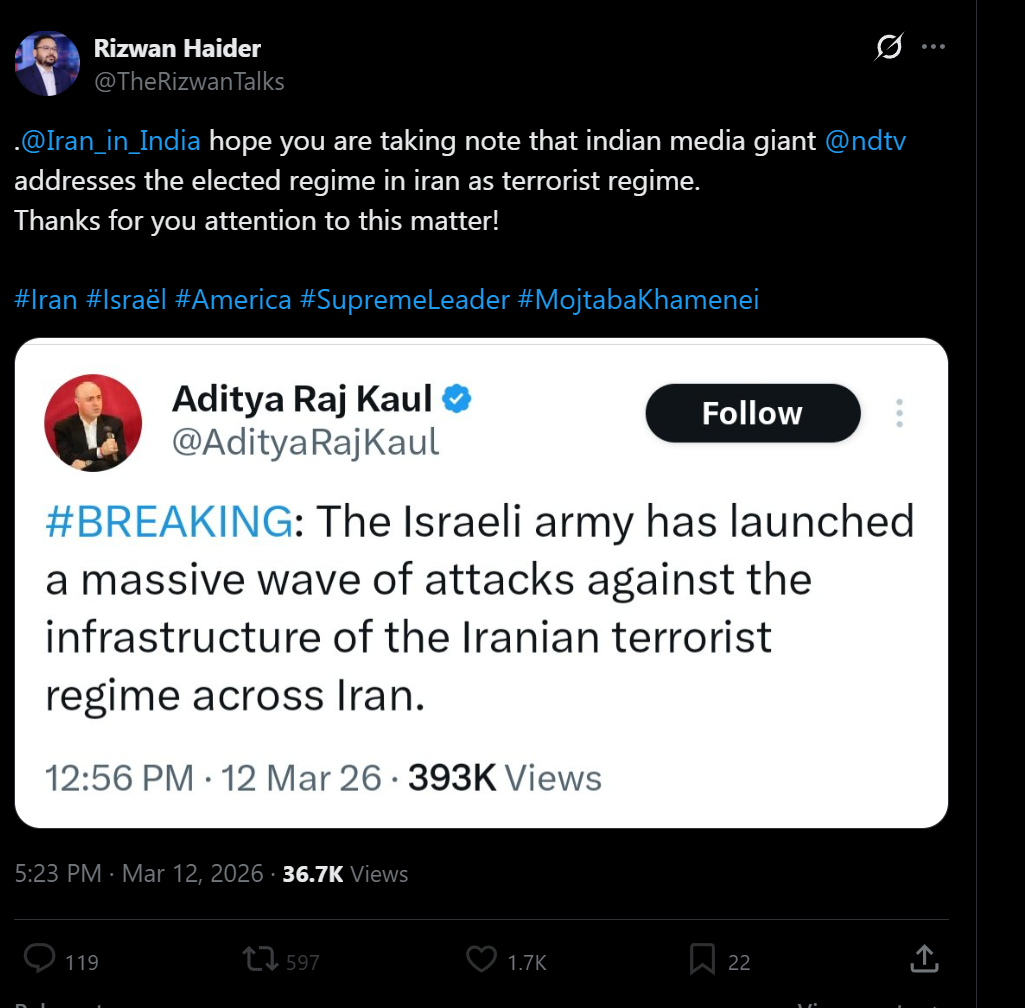Like the post with the heart icon

(481, 960)
